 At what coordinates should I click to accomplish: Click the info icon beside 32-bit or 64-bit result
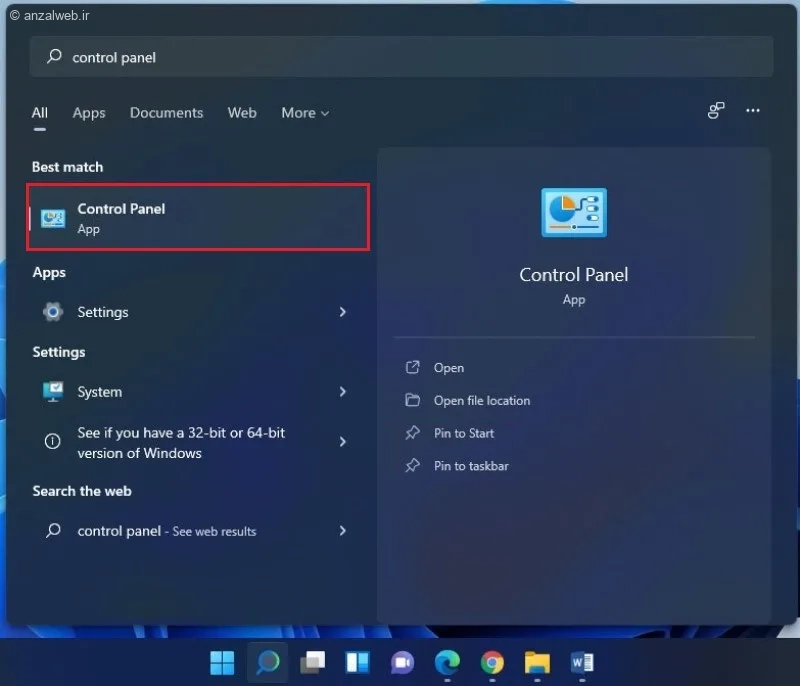pyautogui.click(x=53, y=441)
